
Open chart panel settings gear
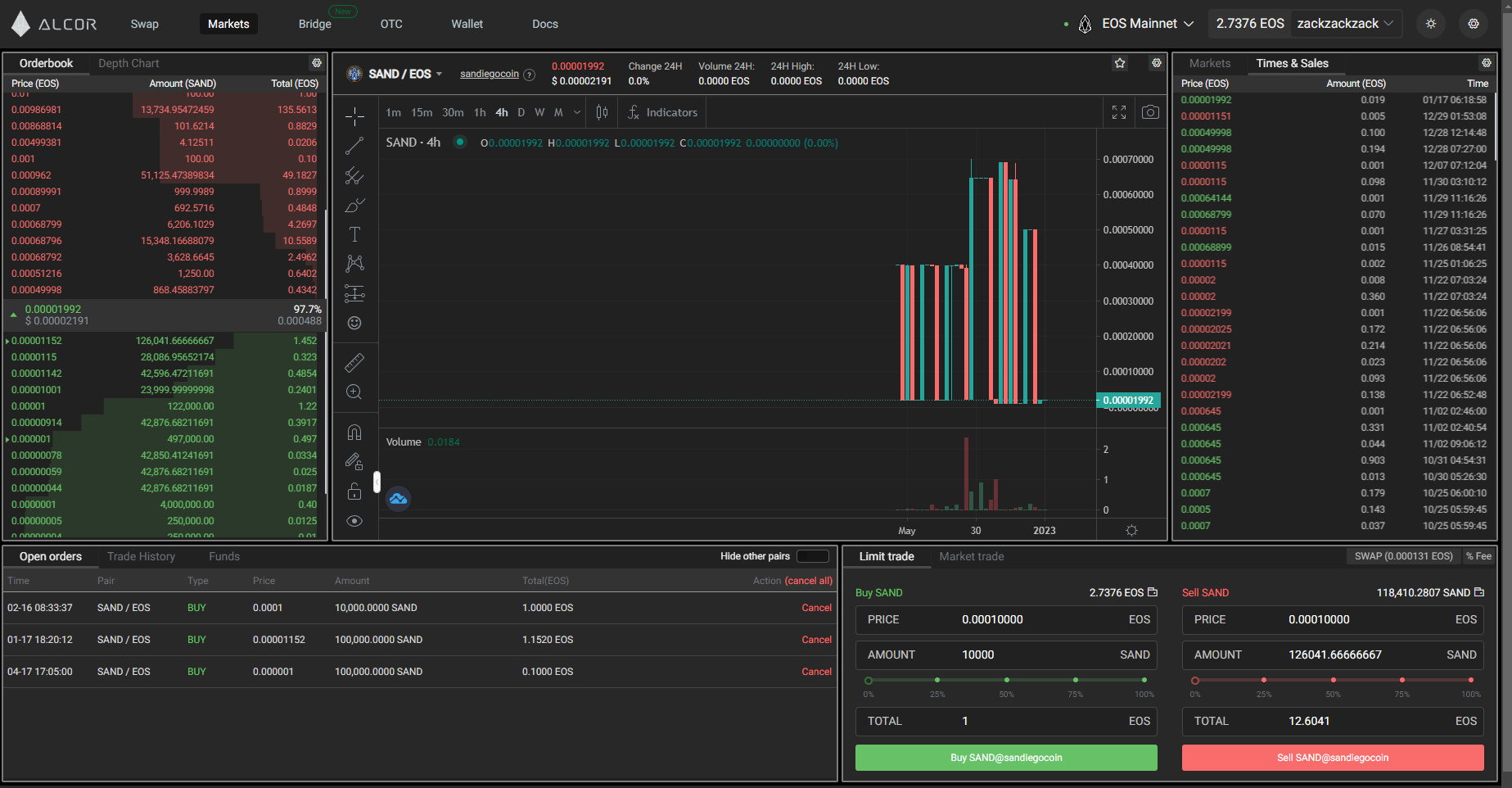click(x=1156, y=63)
